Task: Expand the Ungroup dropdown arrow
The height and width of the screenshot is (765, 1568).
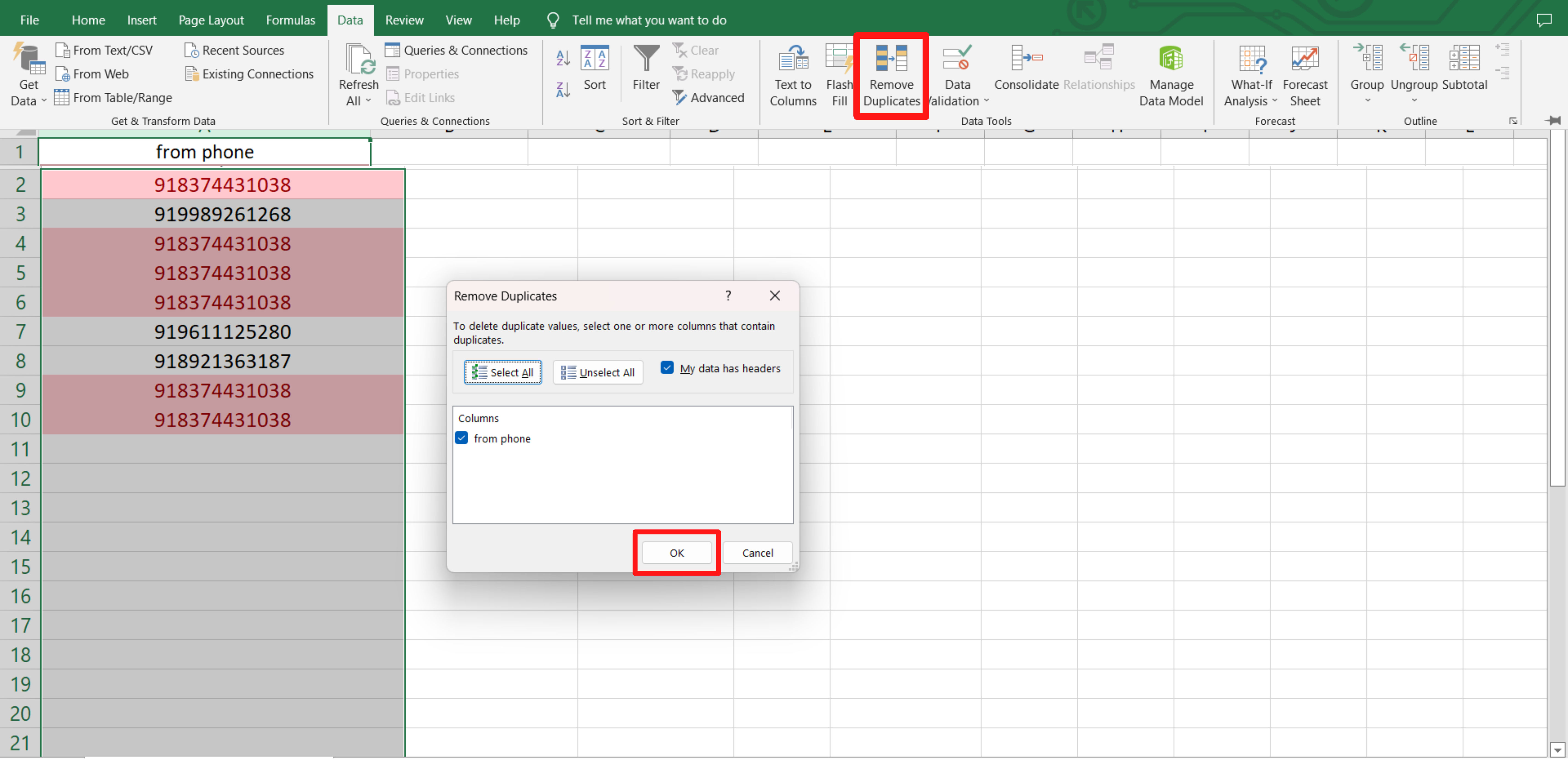Action: point(1414,101)
